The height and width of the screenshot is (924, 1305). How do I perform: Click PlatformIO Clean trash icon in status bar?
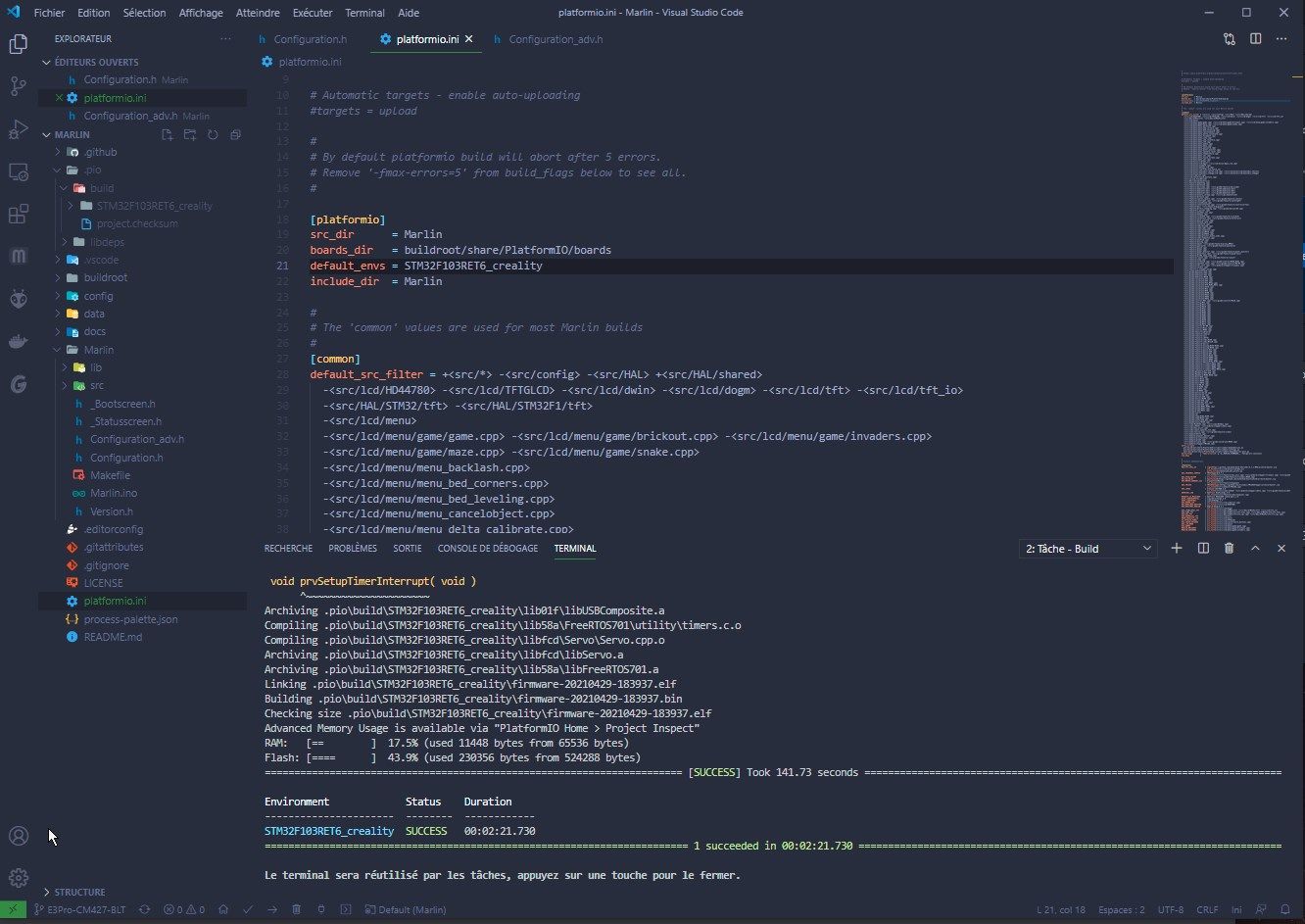pyautogui.click(x=297, y=910)
